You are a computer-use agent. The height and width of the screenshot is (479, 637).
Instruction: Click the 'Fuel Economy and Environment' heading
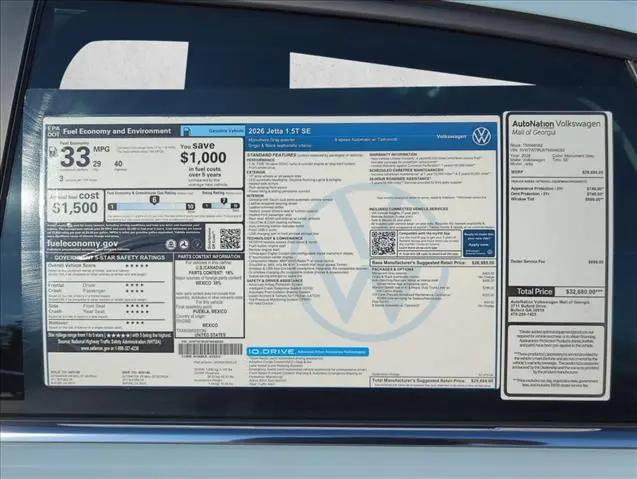[117, 131]
